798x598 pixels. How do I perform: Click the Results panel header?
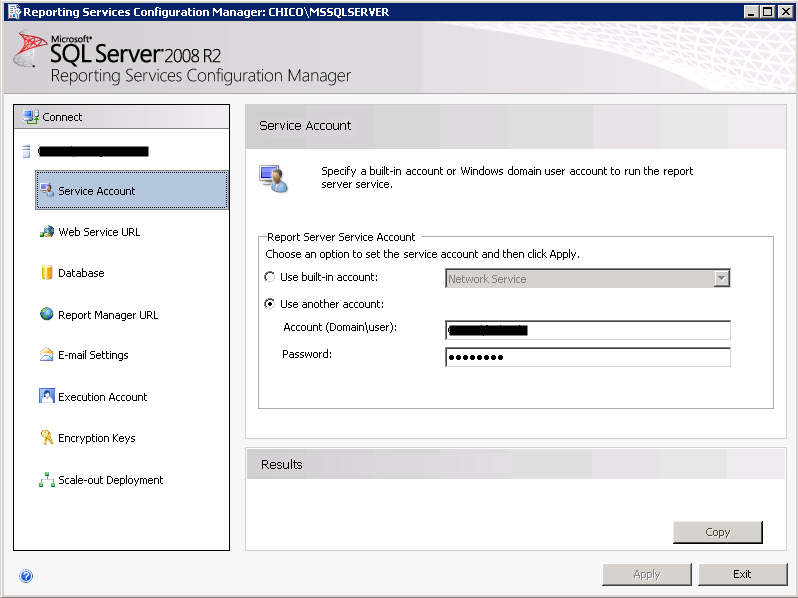(x=516, y=464)
